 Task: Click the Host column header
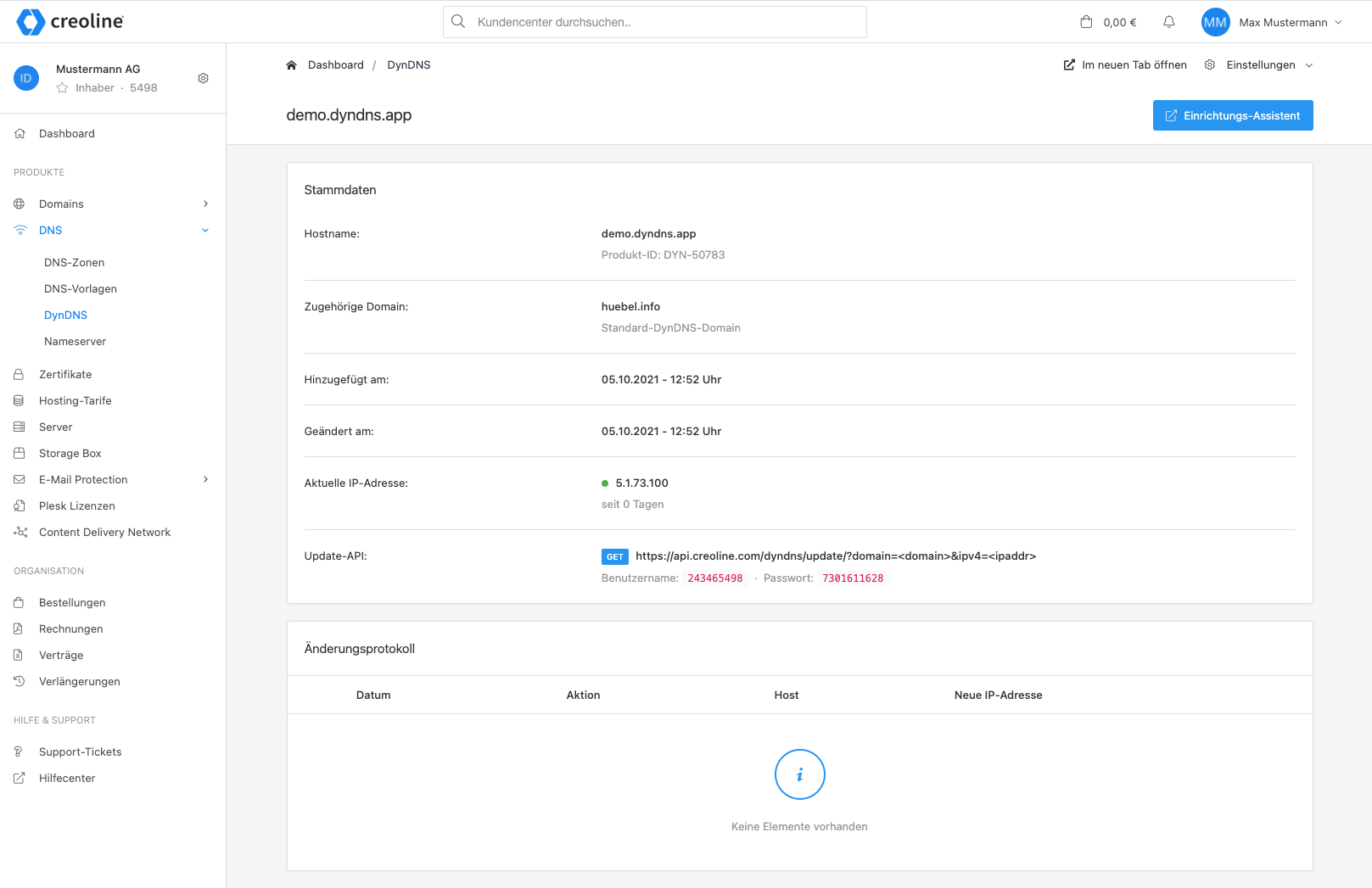coord(787,695)
